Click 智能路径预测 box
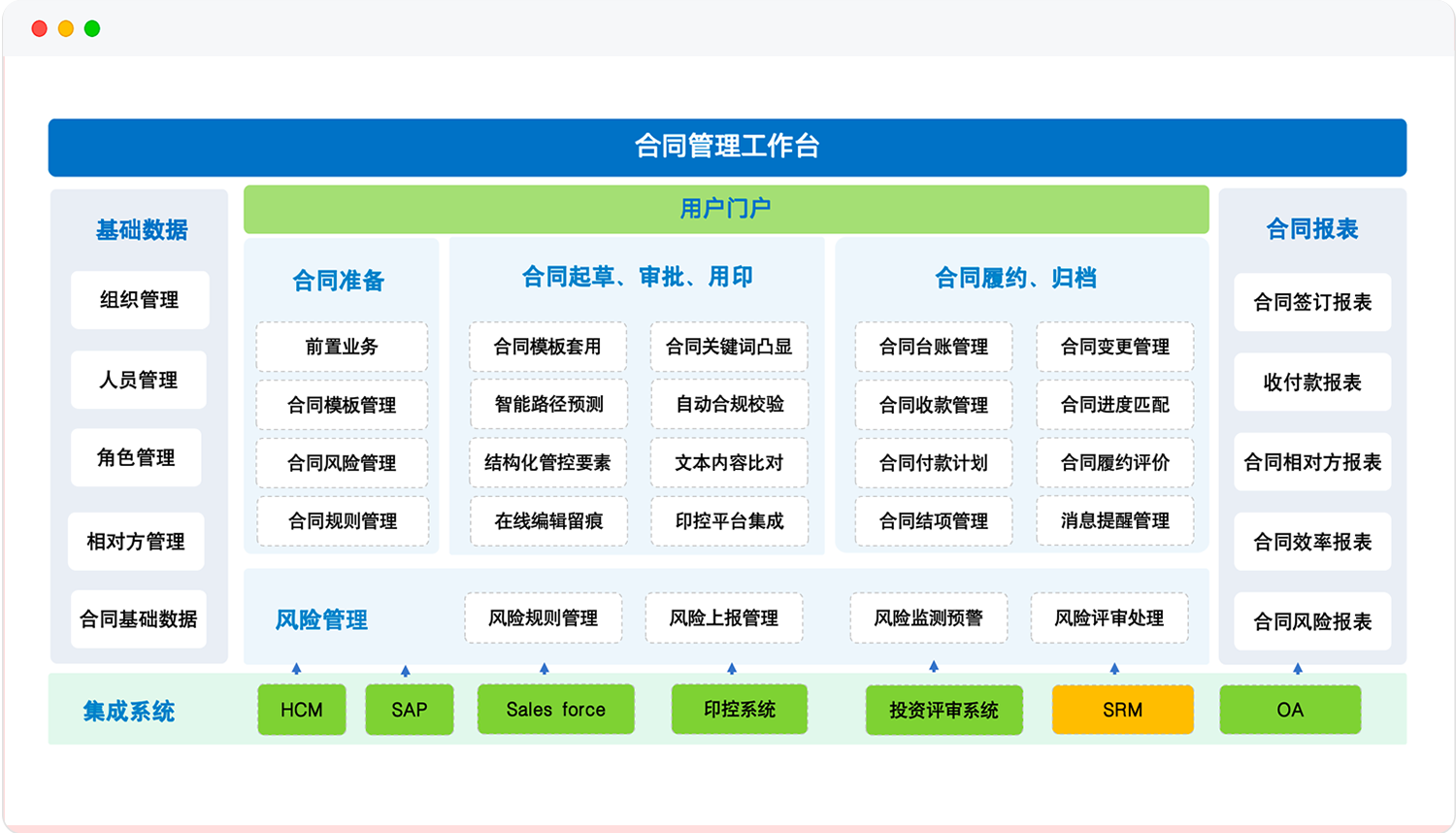Viewport: 1456px width, 833px height. tap(548, 404)
